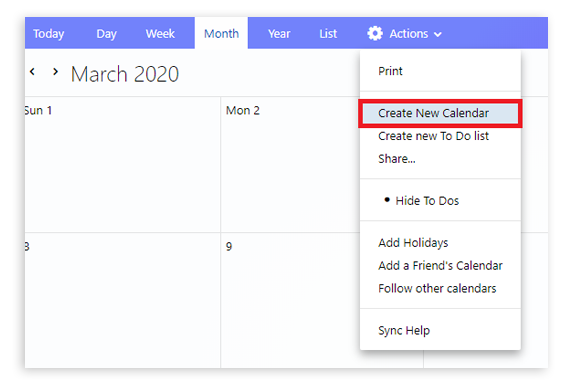Image resolution: width=573 pixels, height=385 pixels.
Task: Switch to the Week view tab
Action: 160,34
